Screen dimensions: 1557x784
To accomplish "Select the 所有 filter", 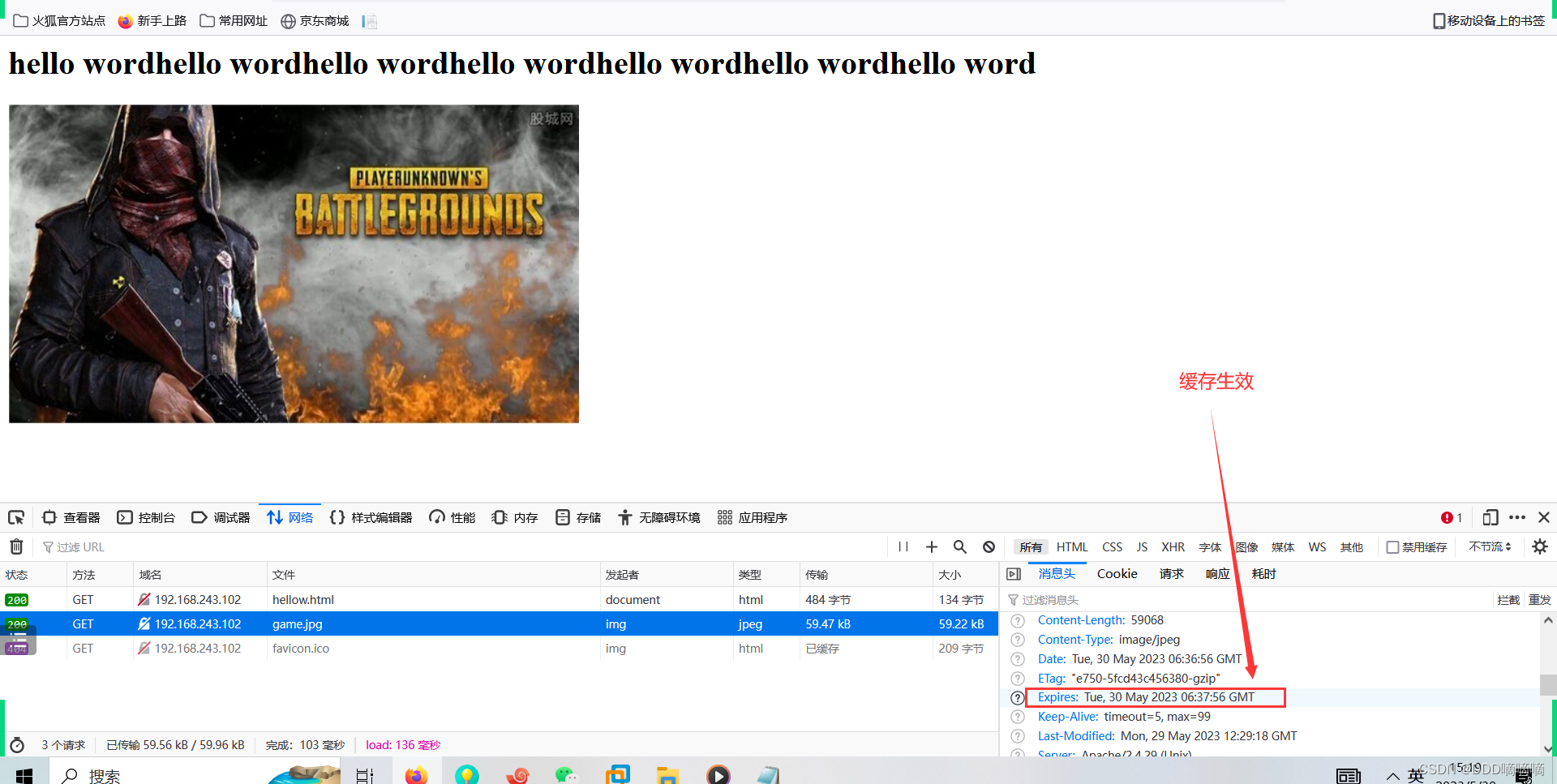I will tap(1031, 547).
